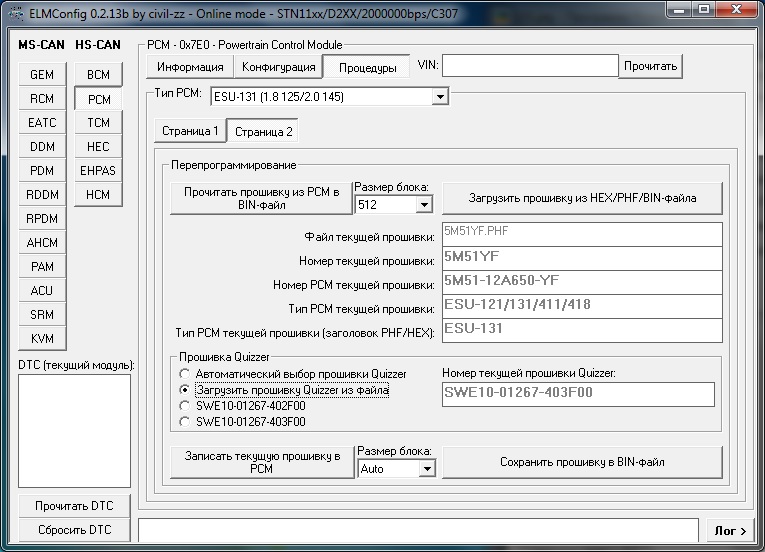
Task: Click Прочитать DTC button
Action: (x=74, y=506)
